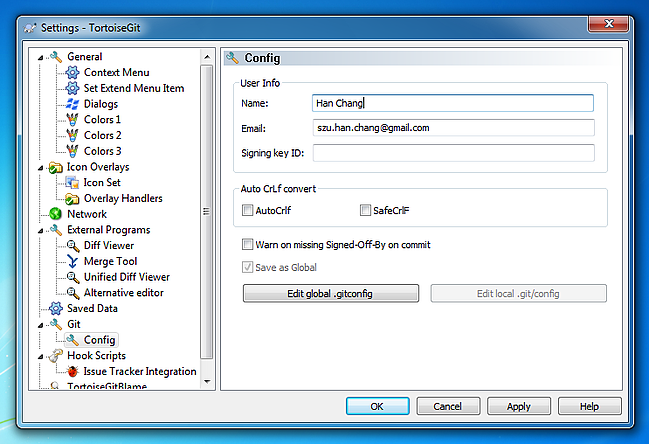The height and width of the screenshot is (444, 649).
Task: Click the Config wrench icon in tree
Action: [72, 340]
